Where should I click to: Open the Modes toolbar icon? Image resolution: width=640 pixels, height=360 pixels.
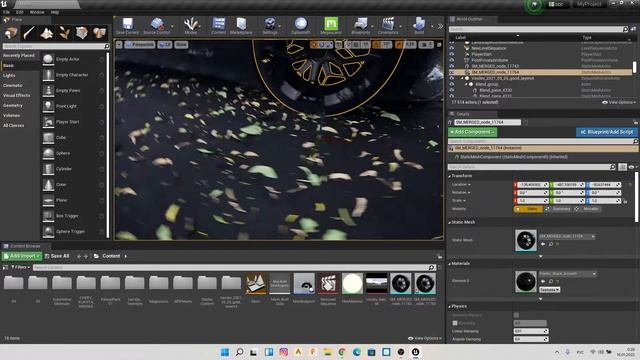191,26
